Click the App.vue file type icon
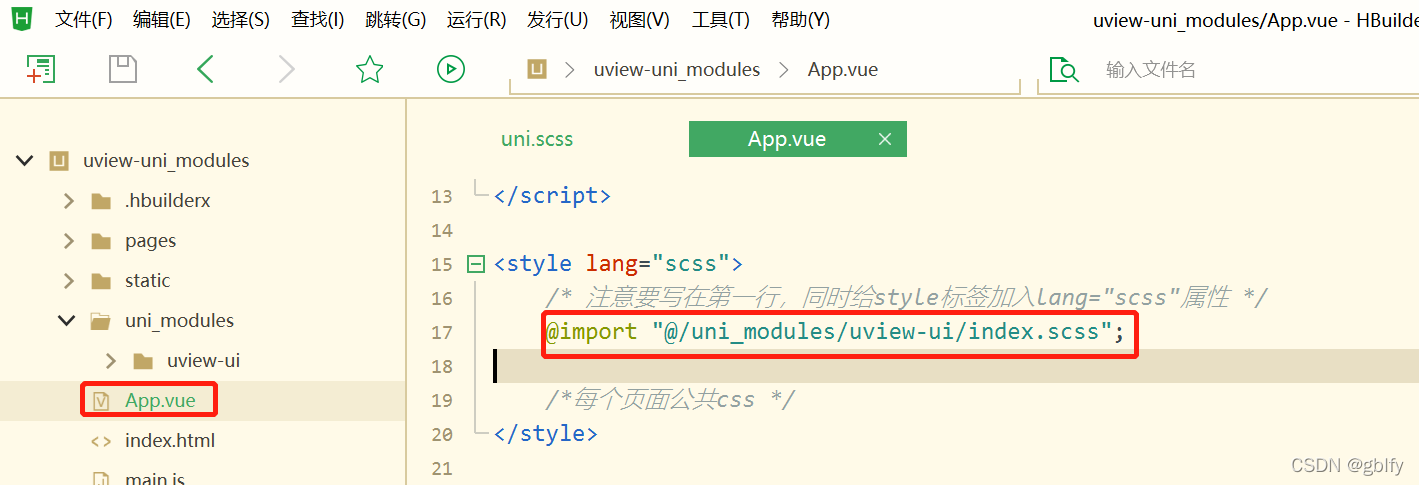 (100, 401)
